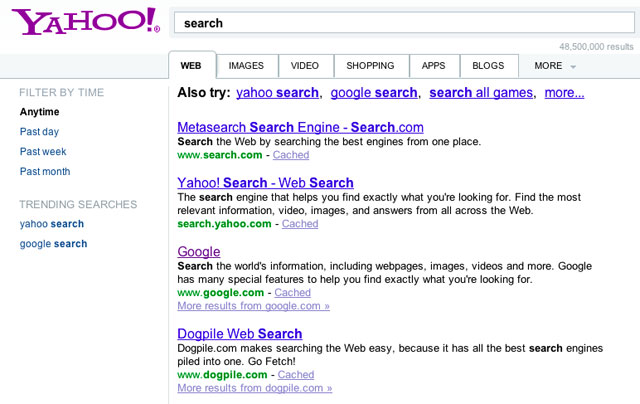
Task: Switch to the IMAGES tab
Action: tap(246, 66)
